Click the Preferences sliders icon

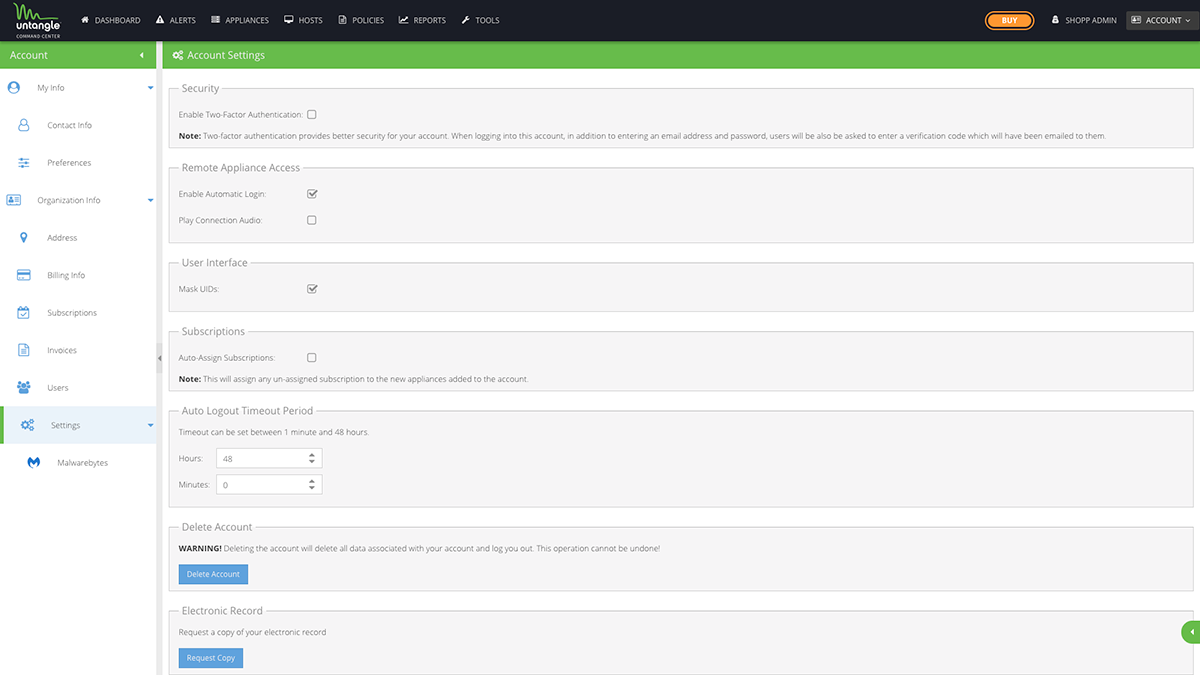(x=24, y=163)
